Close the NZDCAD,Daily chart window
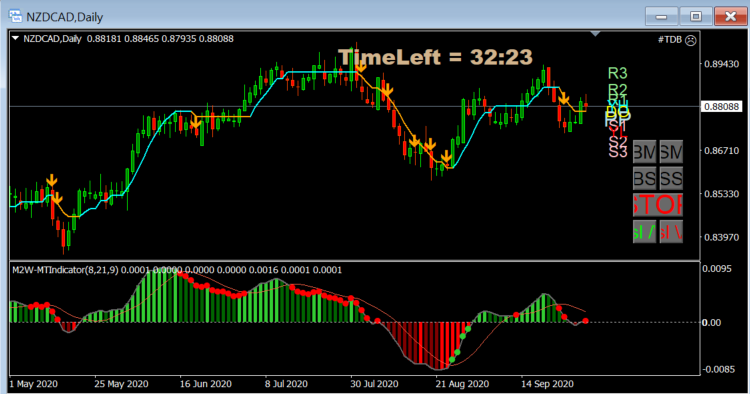Viewport: 750px width, 394px height. pyautogui.click(x=730, y=16)
